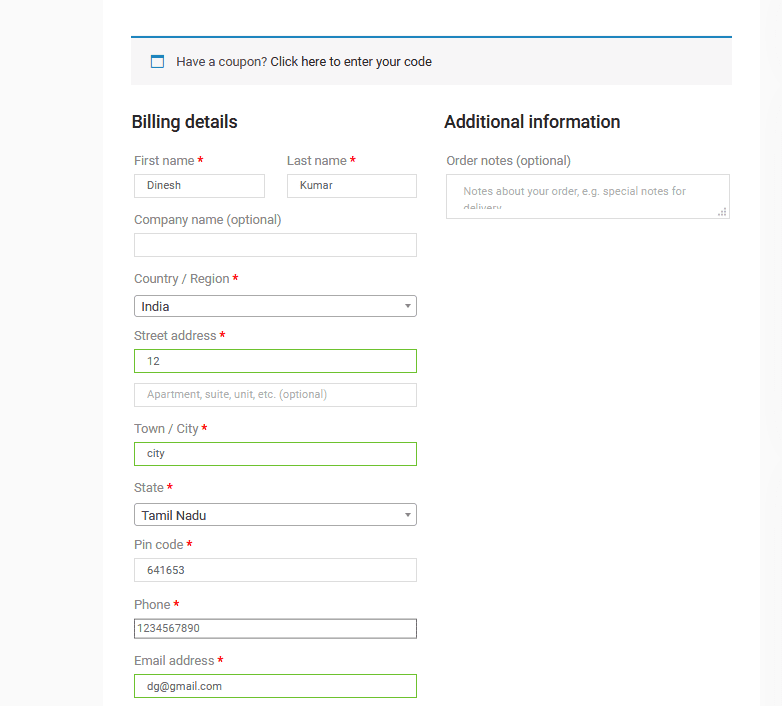The height and width of the screenshot is (706, 782).
Task: Click the Street address field containing 12
Action: pyautogui.click(x=275, y=361)
